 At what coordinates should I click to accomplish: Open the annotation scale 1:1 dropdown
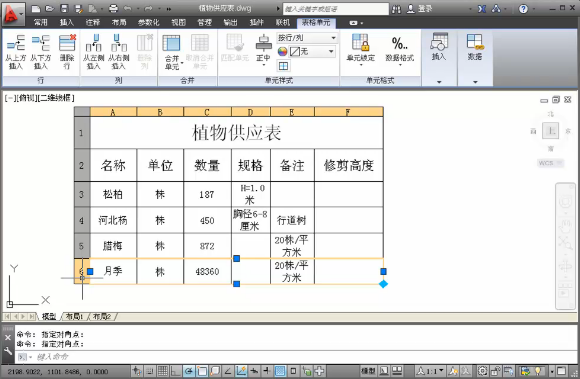pyautogui.click(x=431, y=370)
